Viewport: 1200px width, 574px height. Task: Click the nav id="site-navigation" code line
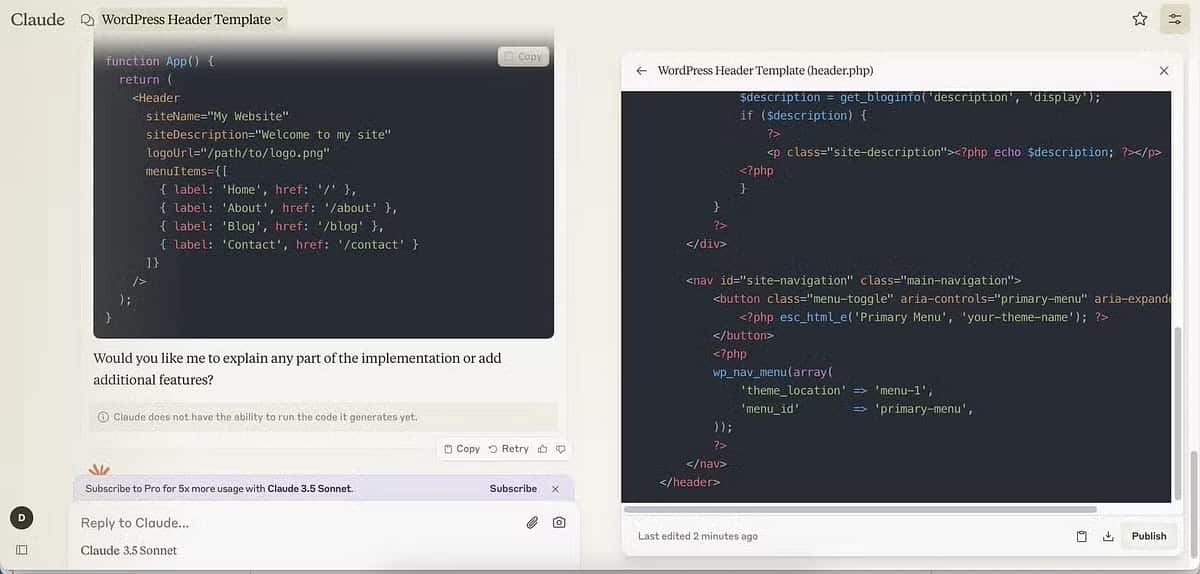(853, 280)
